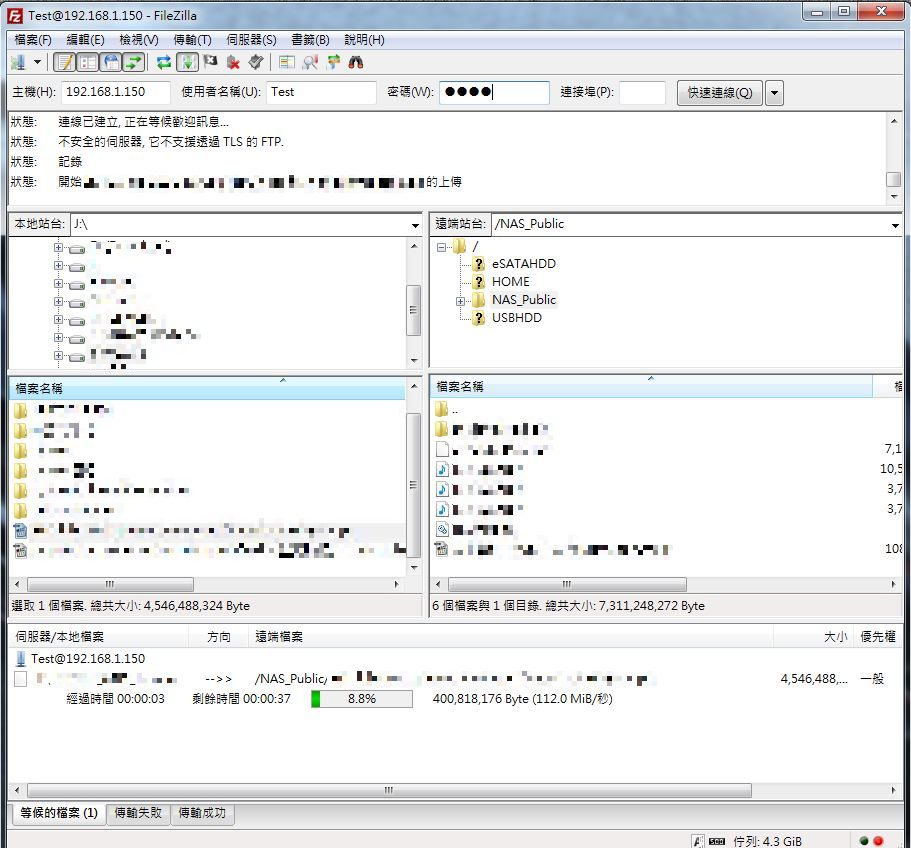
Task: Click the remote root folder icon
Action: tap(460, 246)
